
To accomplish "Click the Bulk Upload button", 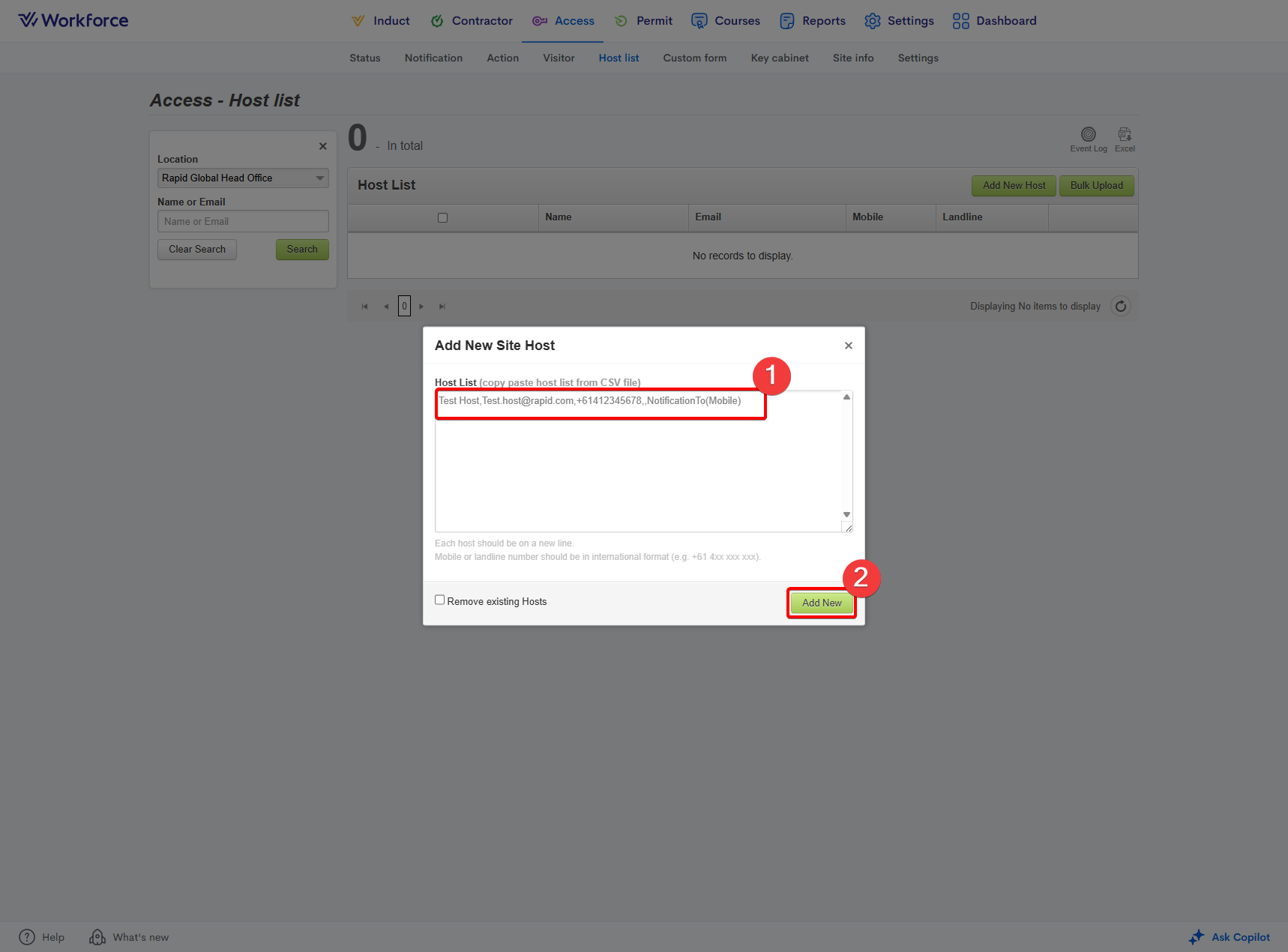I will tap(1096, 186).
